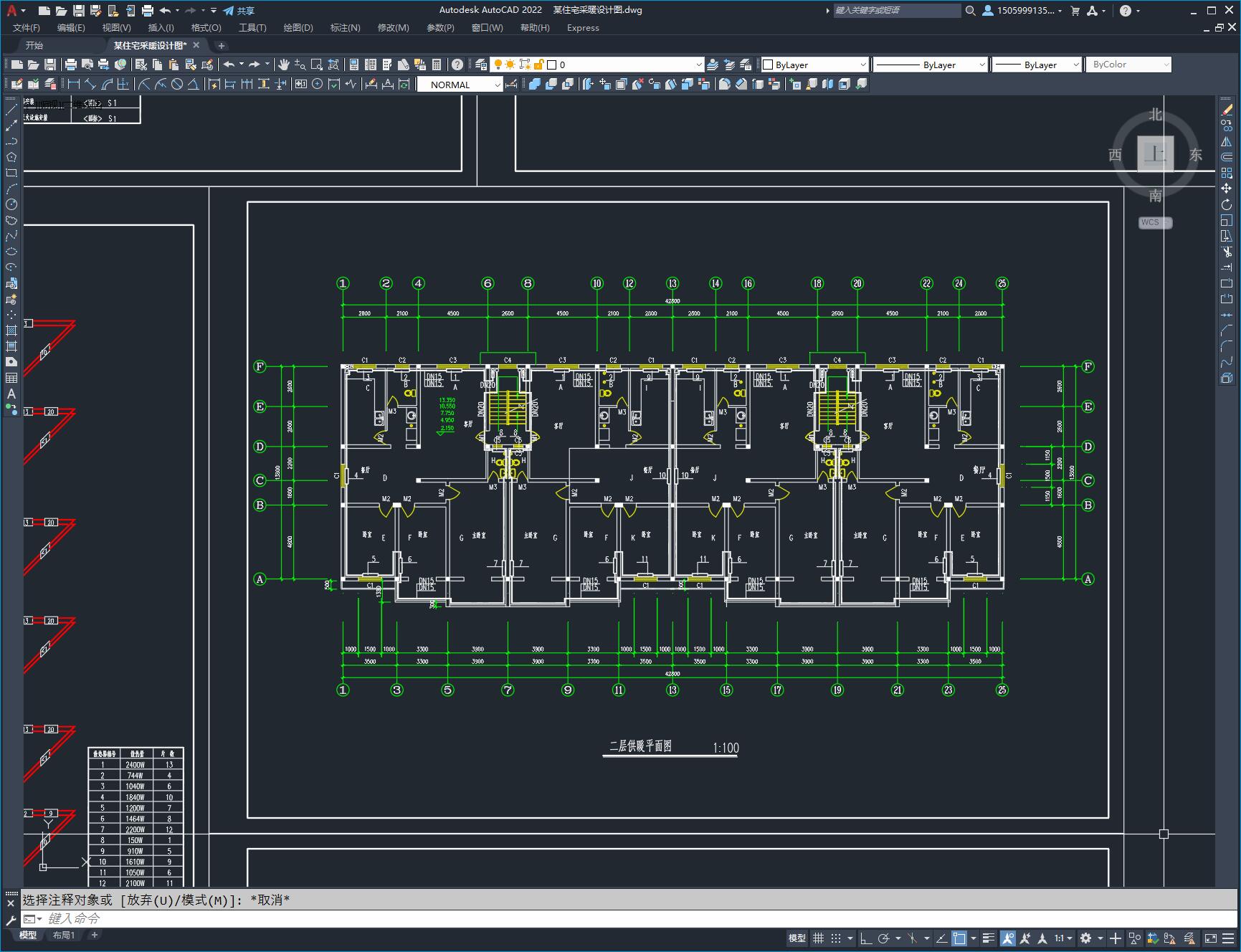Click the Erase tool in modify toolbar

point(1227,110)
